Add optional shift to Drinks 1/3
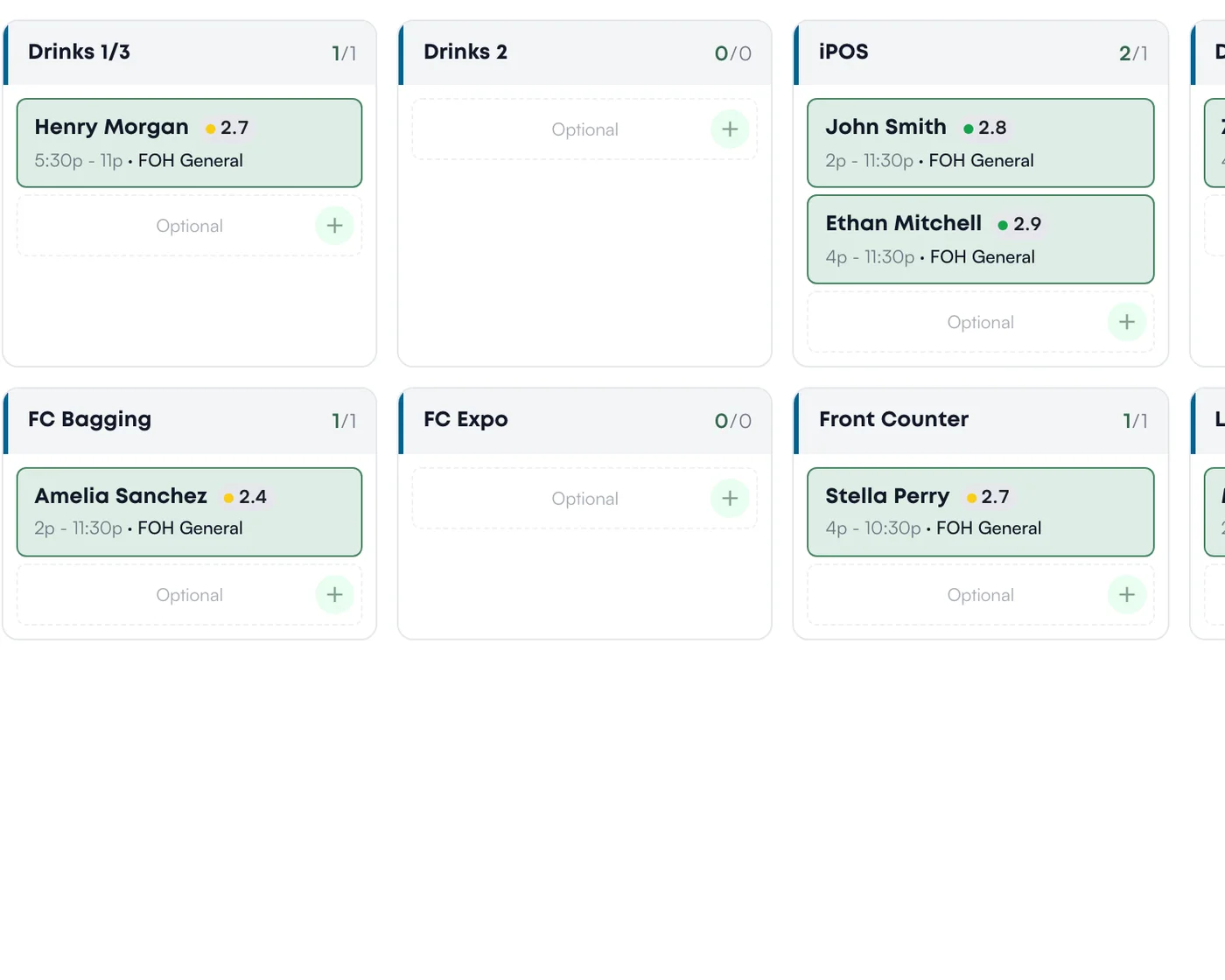Viewport: 1225px width, 980px height. pos(334,226)
